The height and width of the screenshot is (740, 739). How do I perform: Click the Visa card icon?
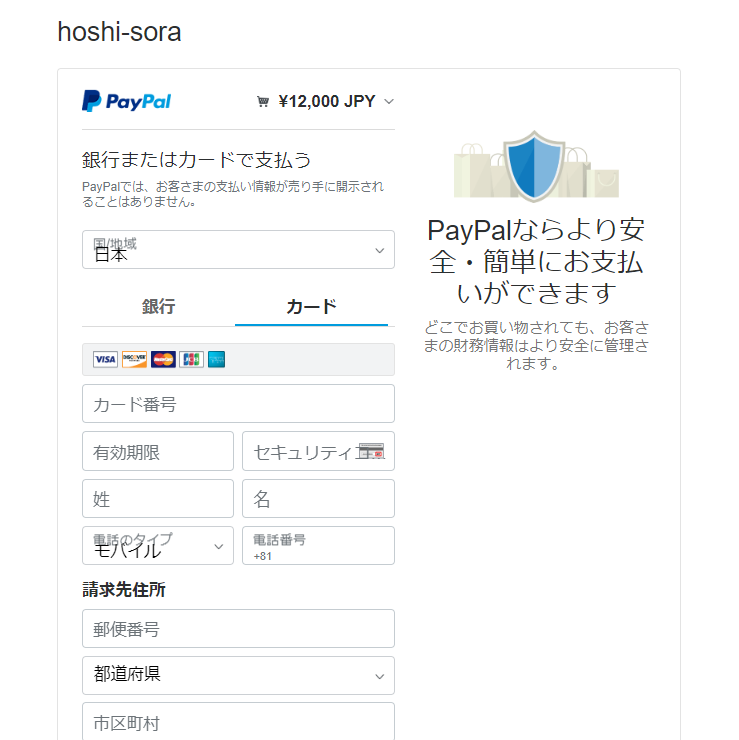[x=105, y=360]
